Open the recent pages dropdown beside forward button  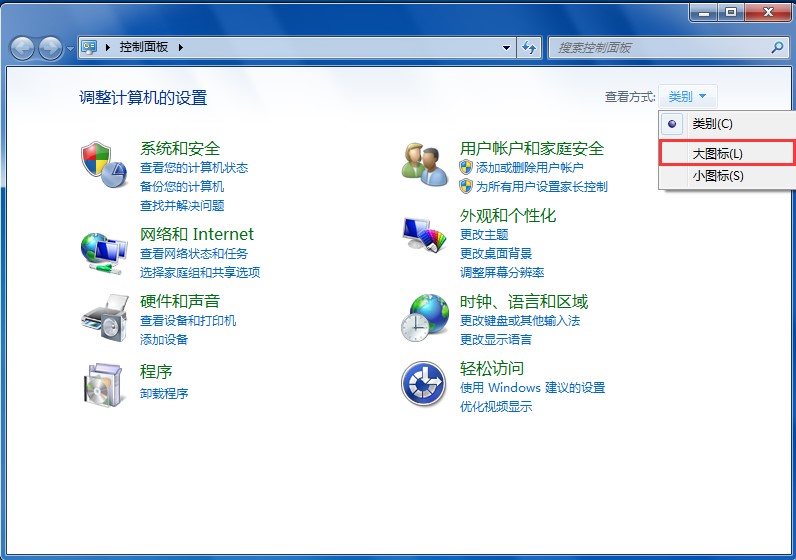pos(70,48)
